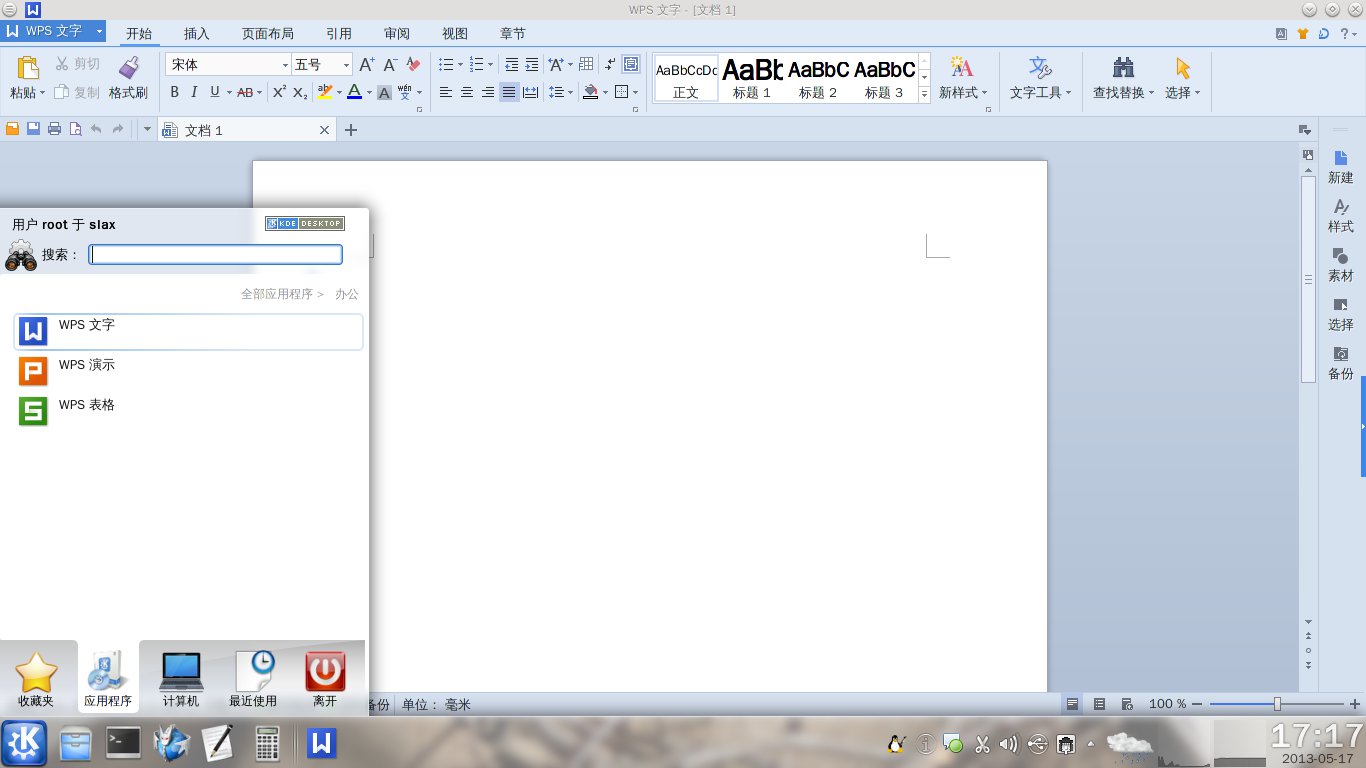1366x768 pixels.
Task: Toggle strikethrough AB formatting
Action: click(245, 92)
